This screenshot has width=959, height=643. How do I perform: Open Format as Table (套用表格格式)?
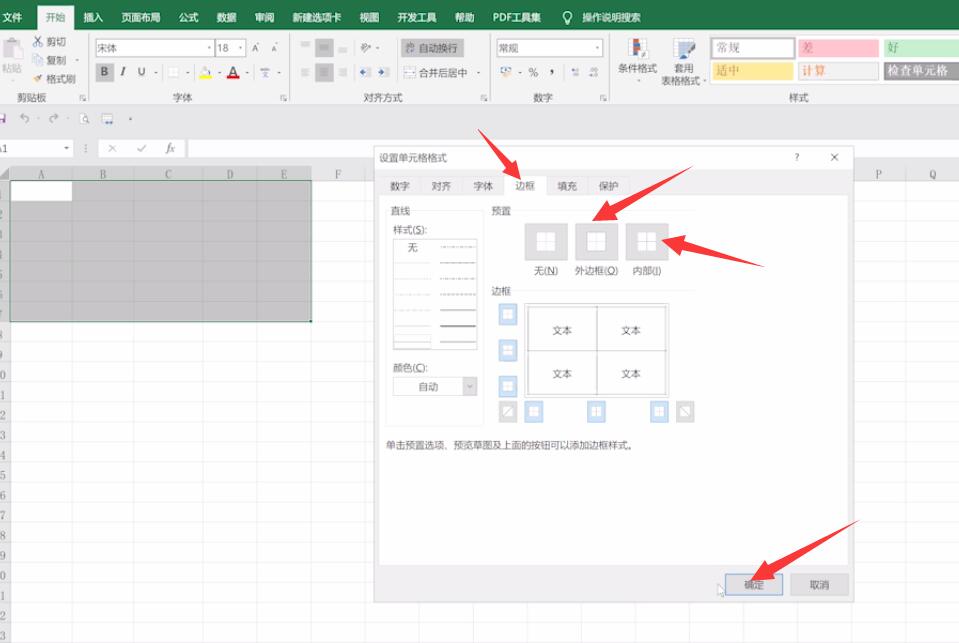coord(684,61)
